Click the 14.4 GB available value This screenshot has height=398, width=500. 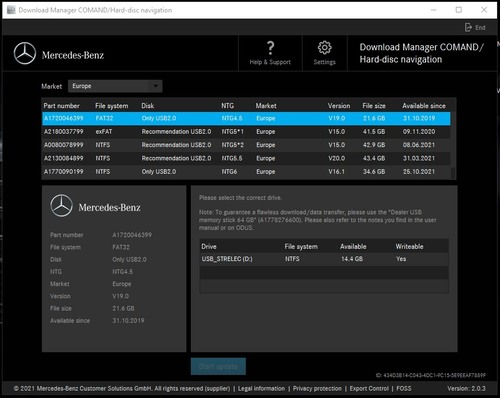coord(352,259)
